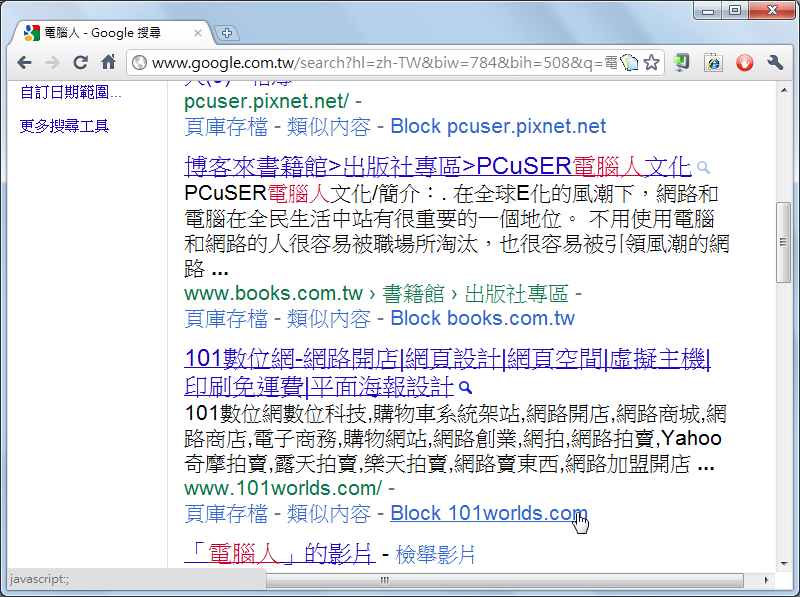The width and height of the screenshot is (800, 597).
Task: Click the red hand blocker extension icon
Action: [x=744, y=63]
